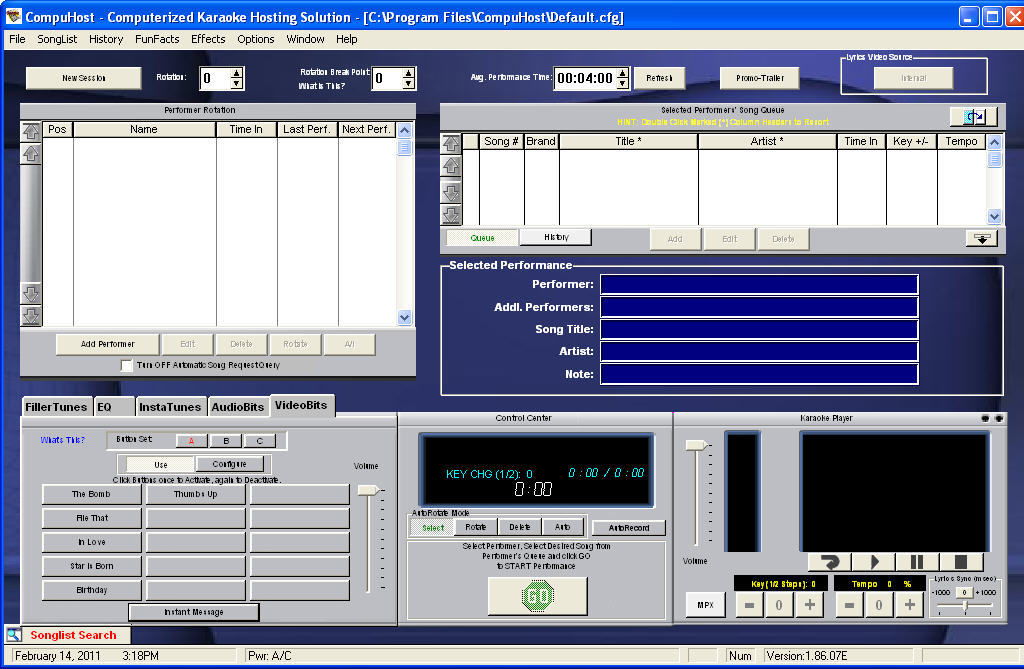1024x669 pixels.
Task: Click the bottom move-down arrow beside Song Queue
Action: [452, 215]
